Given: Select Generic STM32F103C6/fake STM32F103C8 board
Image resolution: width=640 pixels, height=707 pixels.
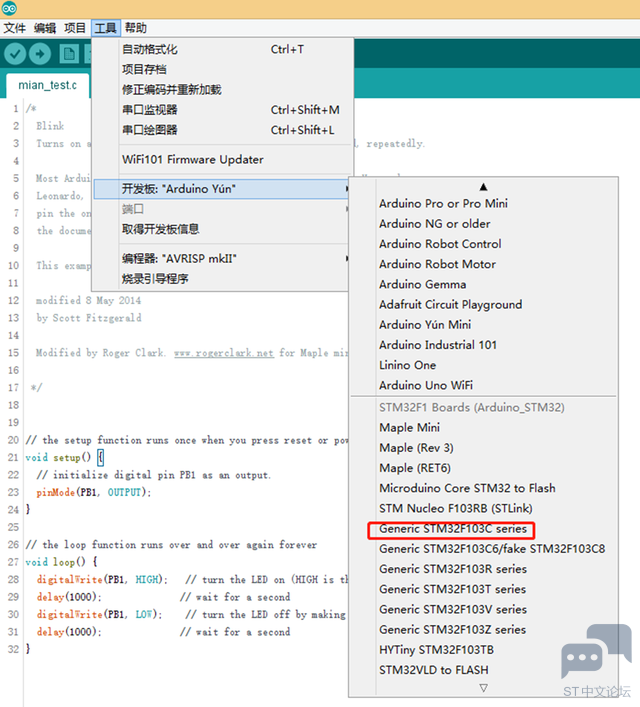Looking at the screenshot, I should pos(483,549).
